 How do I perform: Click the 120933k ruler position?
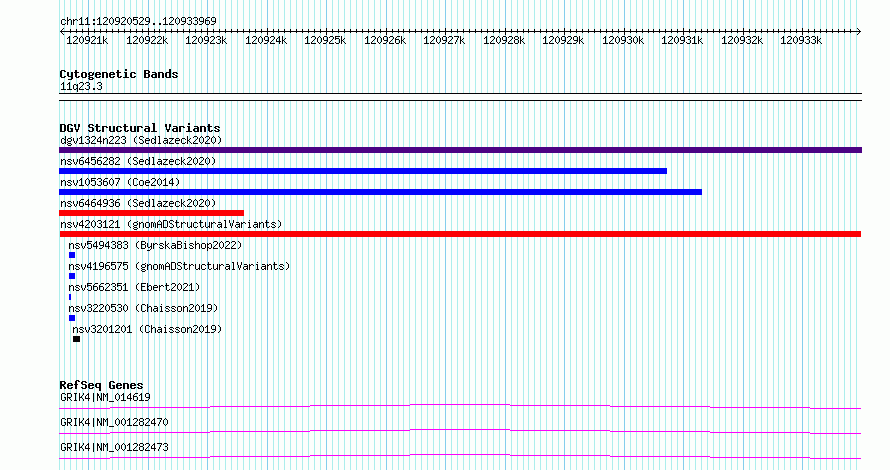[801, 40]
